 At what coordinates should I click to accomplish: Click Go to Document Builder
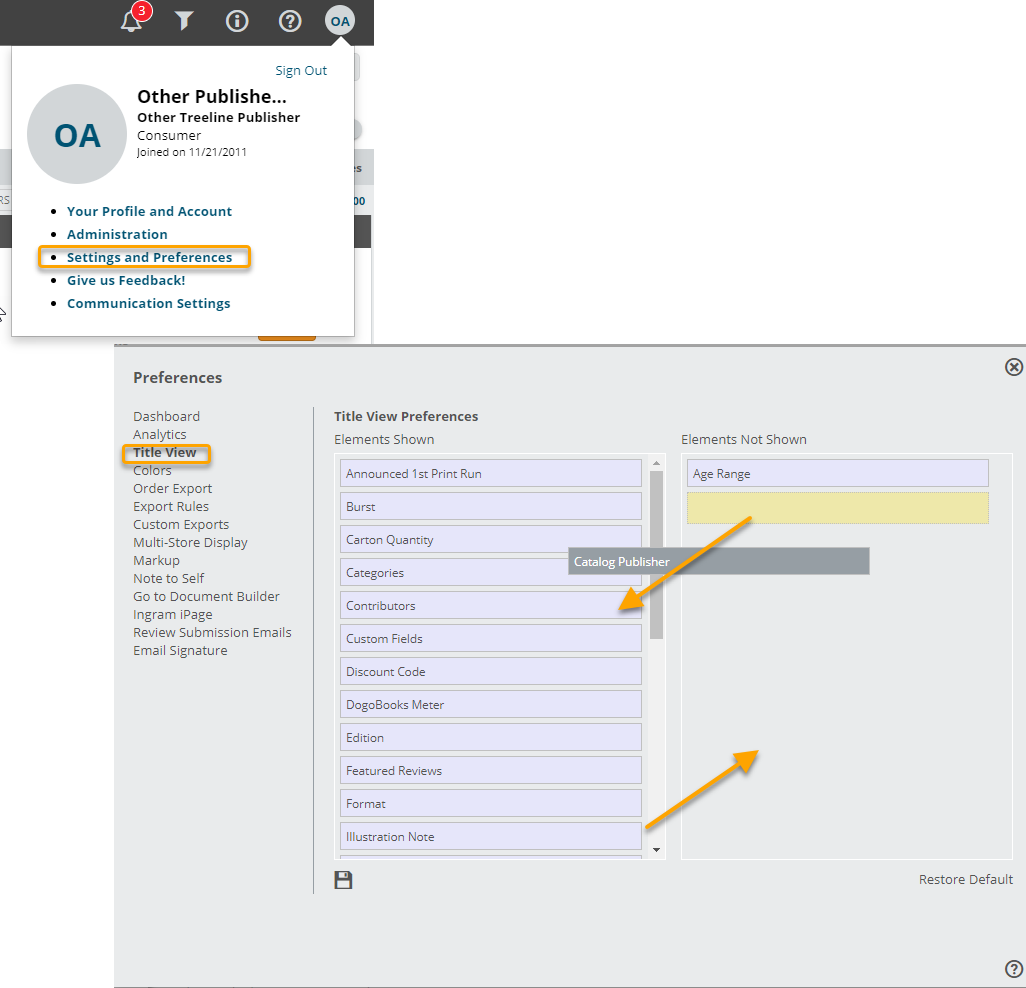pyautogui.click(x=206, y=596)
